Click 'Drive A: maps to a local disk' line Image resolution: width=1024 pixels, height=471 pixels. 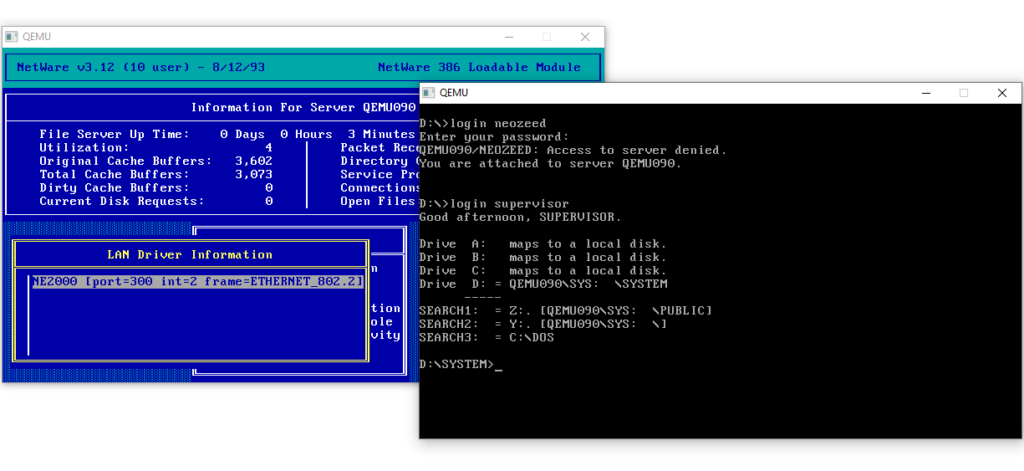543,244
